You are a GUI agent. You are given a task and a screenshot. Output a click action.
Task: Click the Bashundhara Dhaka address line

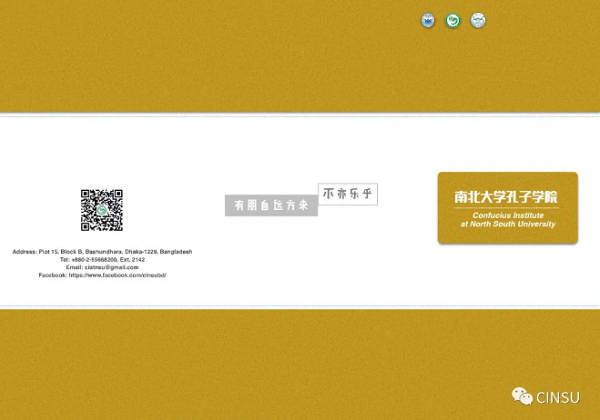tap(102, 251)
